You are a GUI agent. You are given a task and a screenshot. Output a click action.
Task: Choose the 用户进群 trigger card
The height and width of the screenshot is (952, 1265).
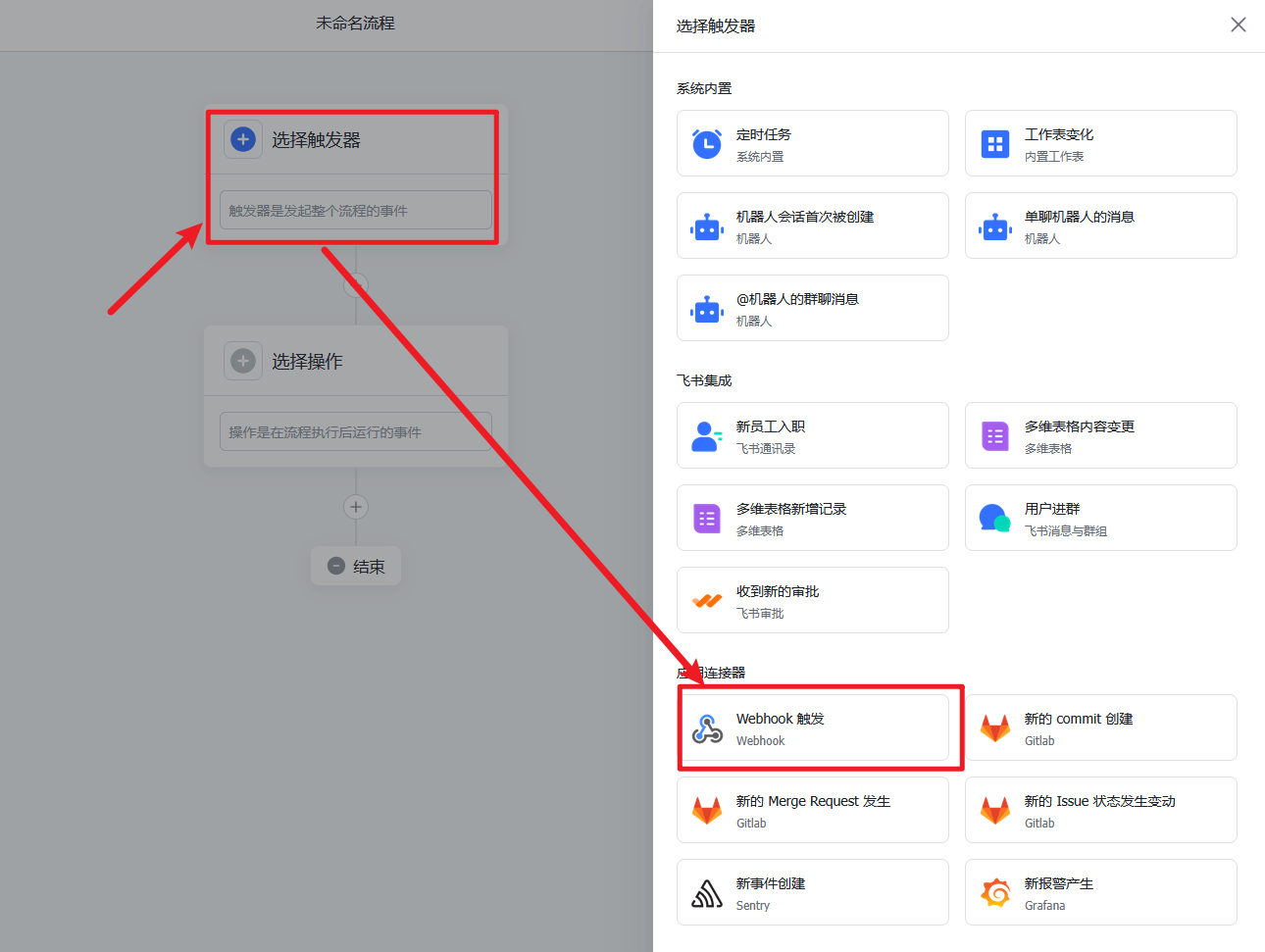coord(1101,518)
